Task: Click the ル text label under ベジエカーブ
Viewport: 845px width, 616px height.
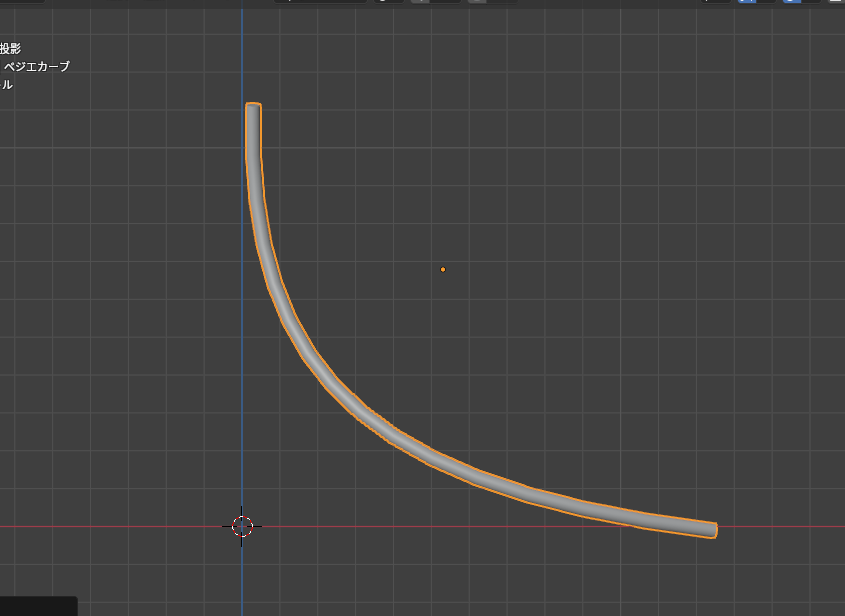Action: pyautogui.click(x=7, y=85)
